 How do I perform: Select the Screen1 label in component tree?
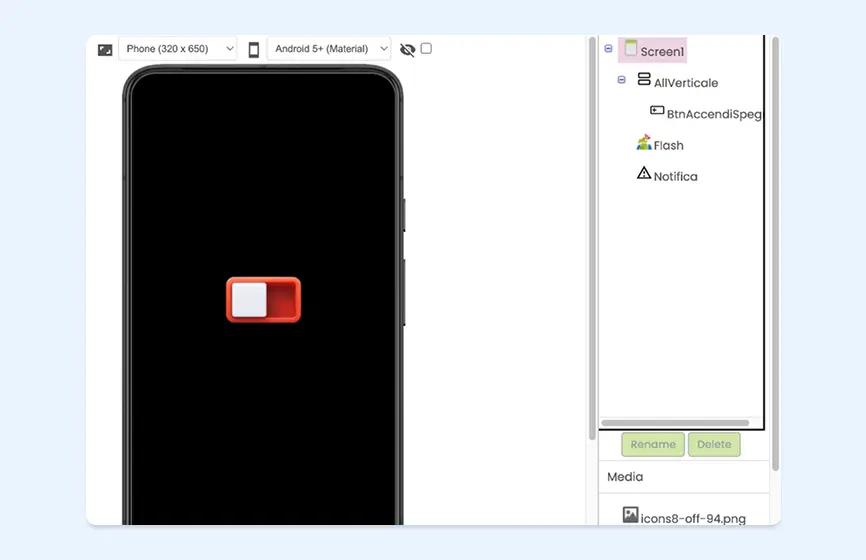[x=663, y=51]
